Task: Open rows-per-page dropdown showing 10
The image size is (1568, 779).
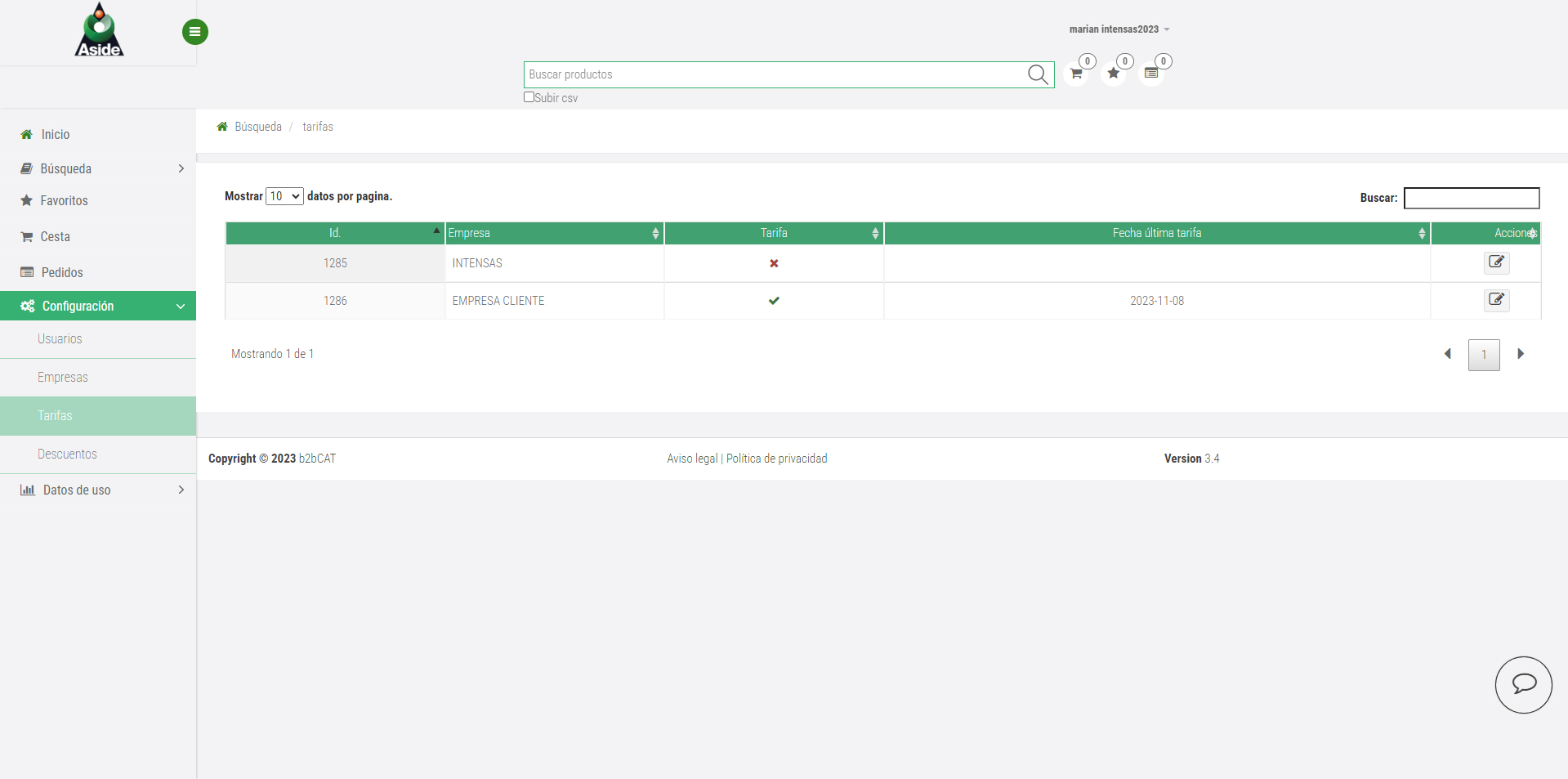Action: pyautogui.click(x=284, y=196)
